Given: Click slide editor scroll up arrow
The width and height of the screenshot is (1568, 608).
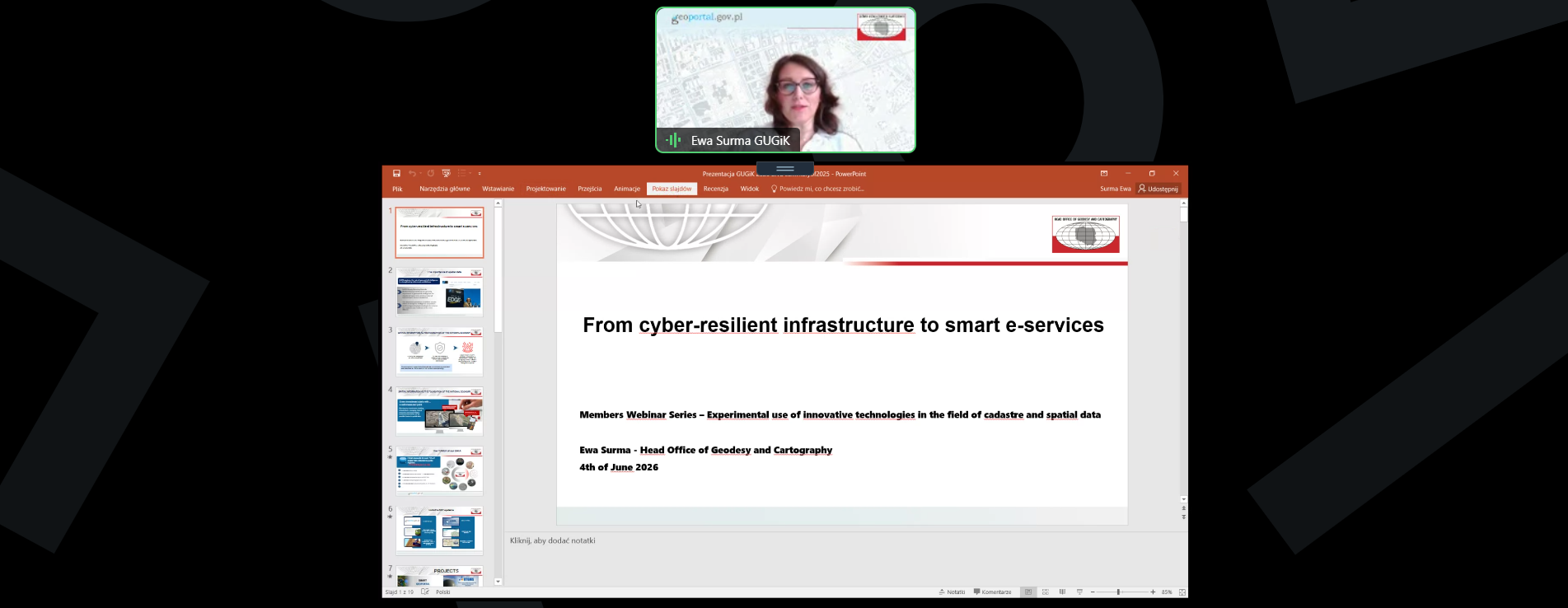Looking at the screenshot, I should (1184, 203).
